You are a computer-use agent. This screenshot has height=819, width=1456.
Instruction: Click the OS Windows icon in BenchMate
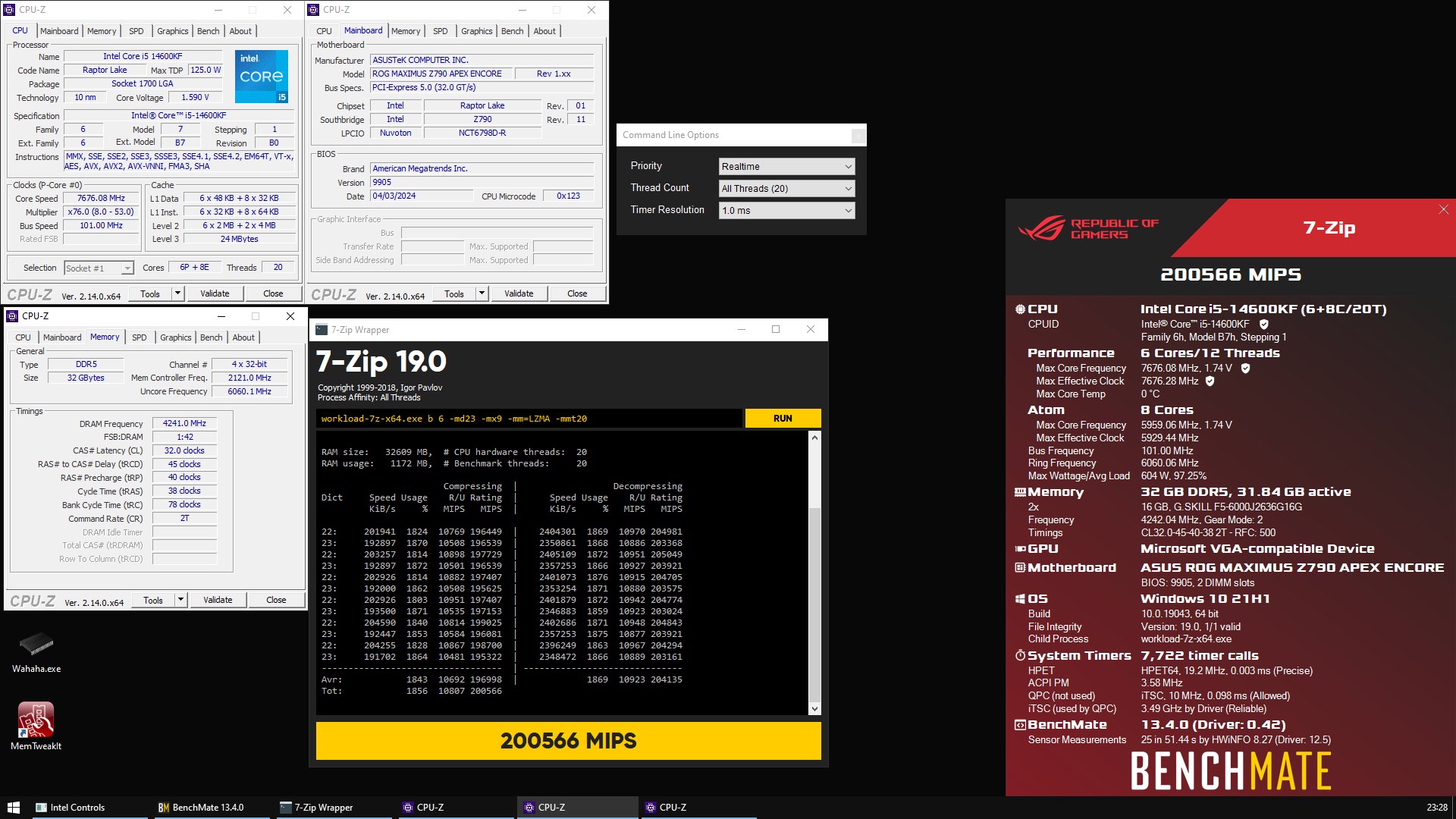(x=1020, y=599)
